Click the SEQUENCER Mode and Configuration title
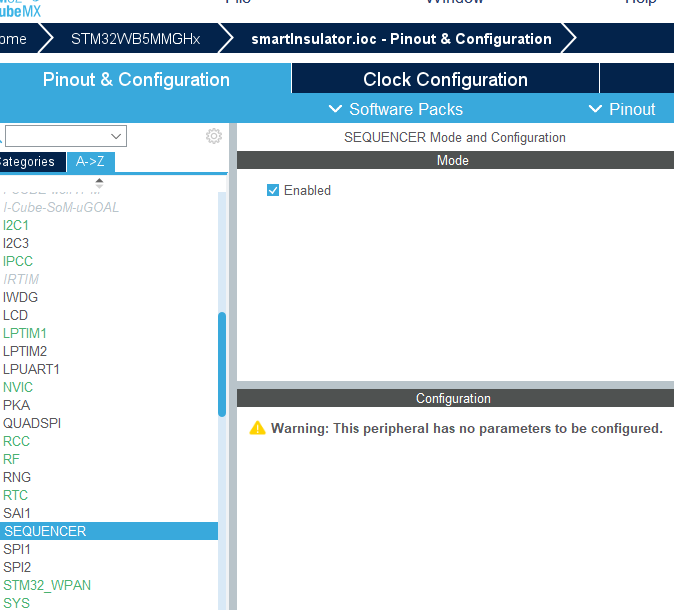The image size is (674, 610). coord(455,138)
